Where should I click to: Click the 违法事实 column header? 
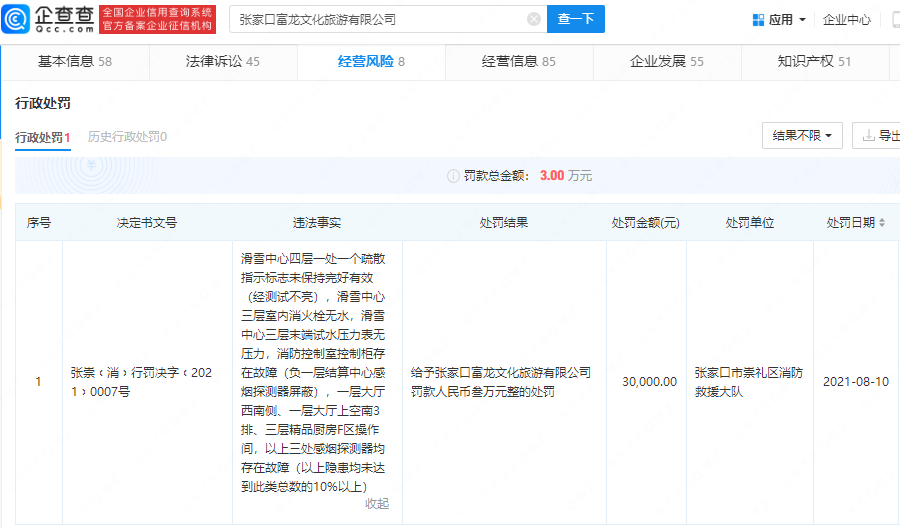[317, 223]
